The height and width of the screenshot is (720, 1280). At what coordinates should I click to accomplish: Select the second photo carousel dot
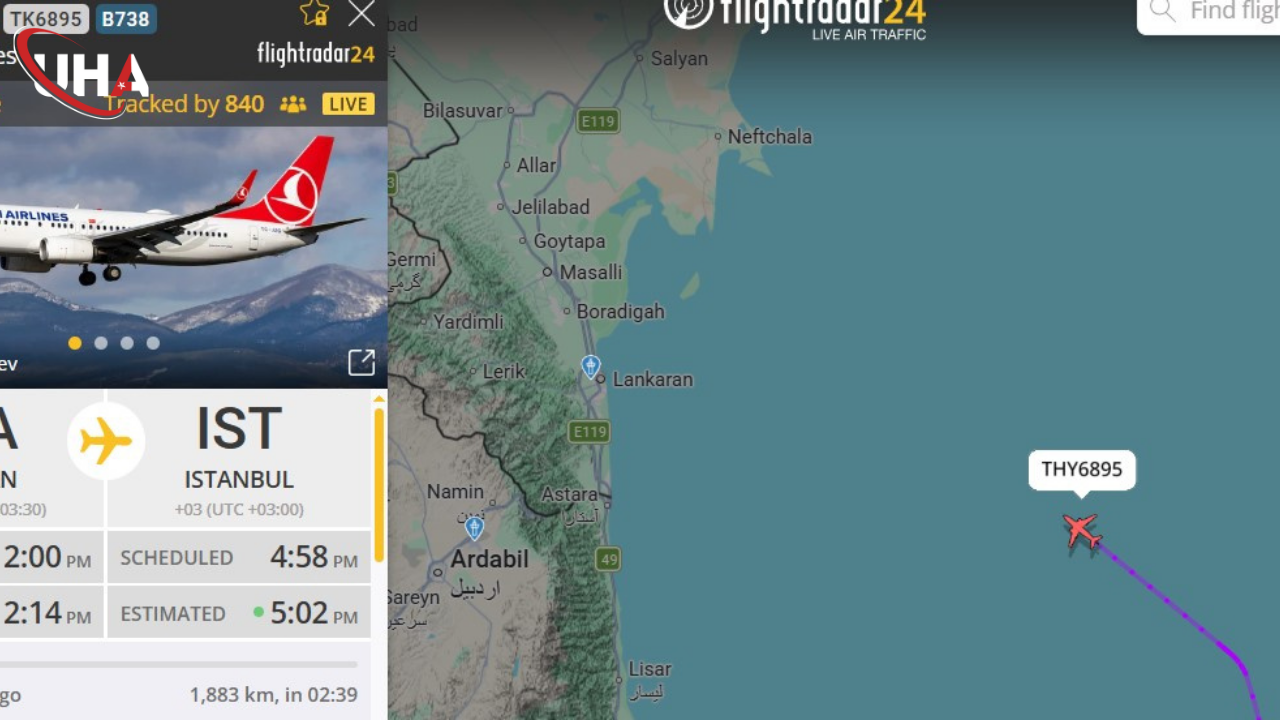point(101,343)
